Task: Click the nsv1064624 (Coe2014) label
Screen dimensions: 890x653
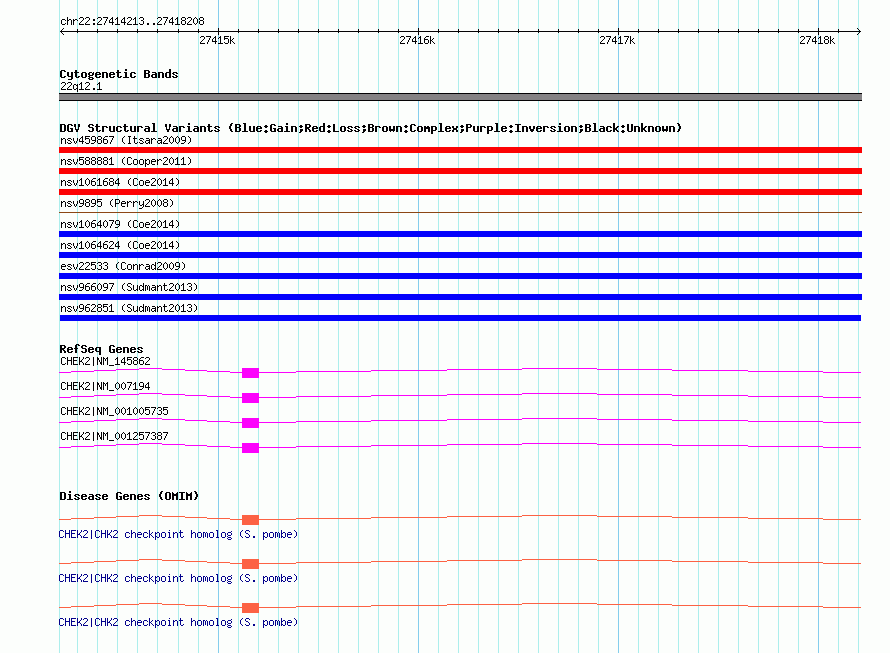Action: (120, 245)
